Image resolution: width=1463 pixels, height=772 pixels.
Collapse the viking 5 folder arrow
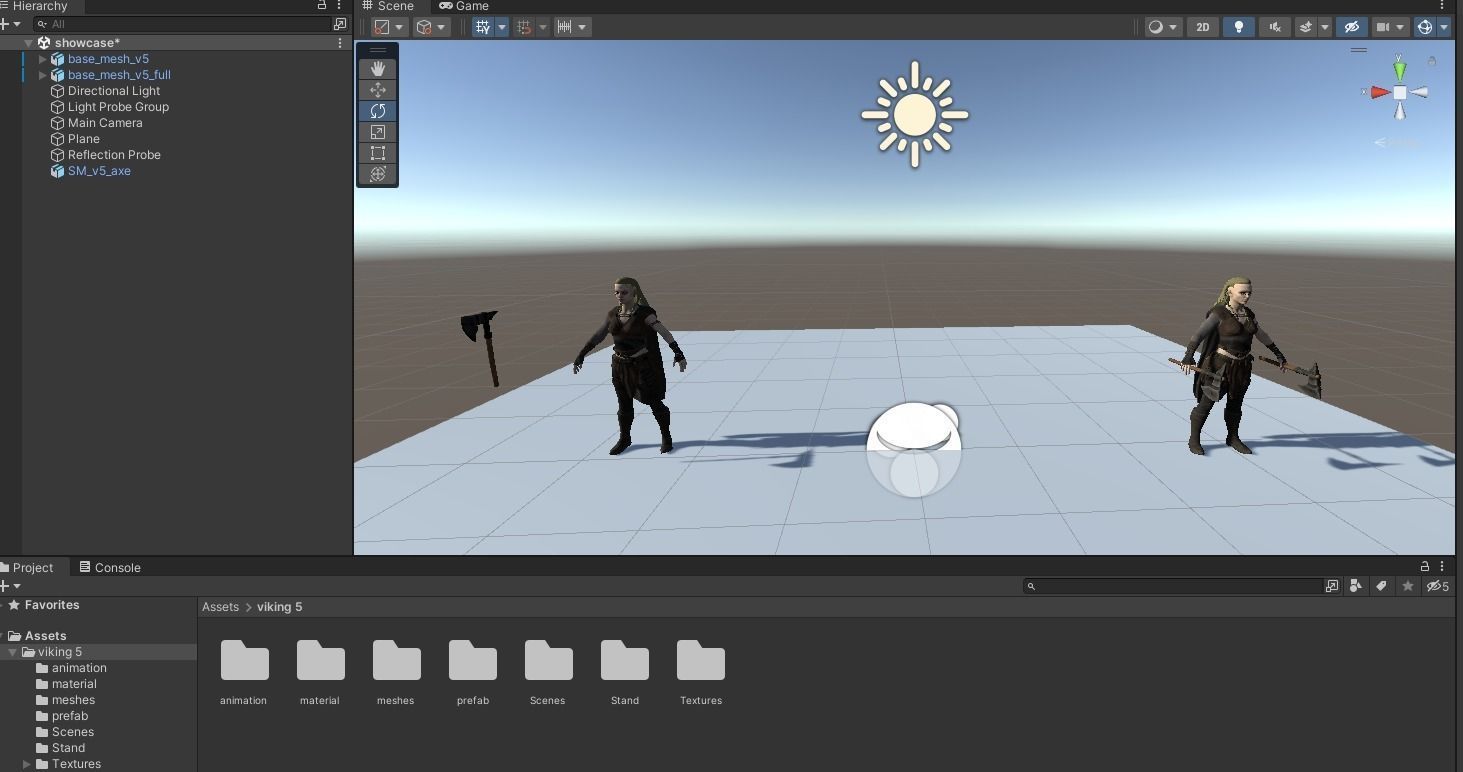(x=12, y=652)
